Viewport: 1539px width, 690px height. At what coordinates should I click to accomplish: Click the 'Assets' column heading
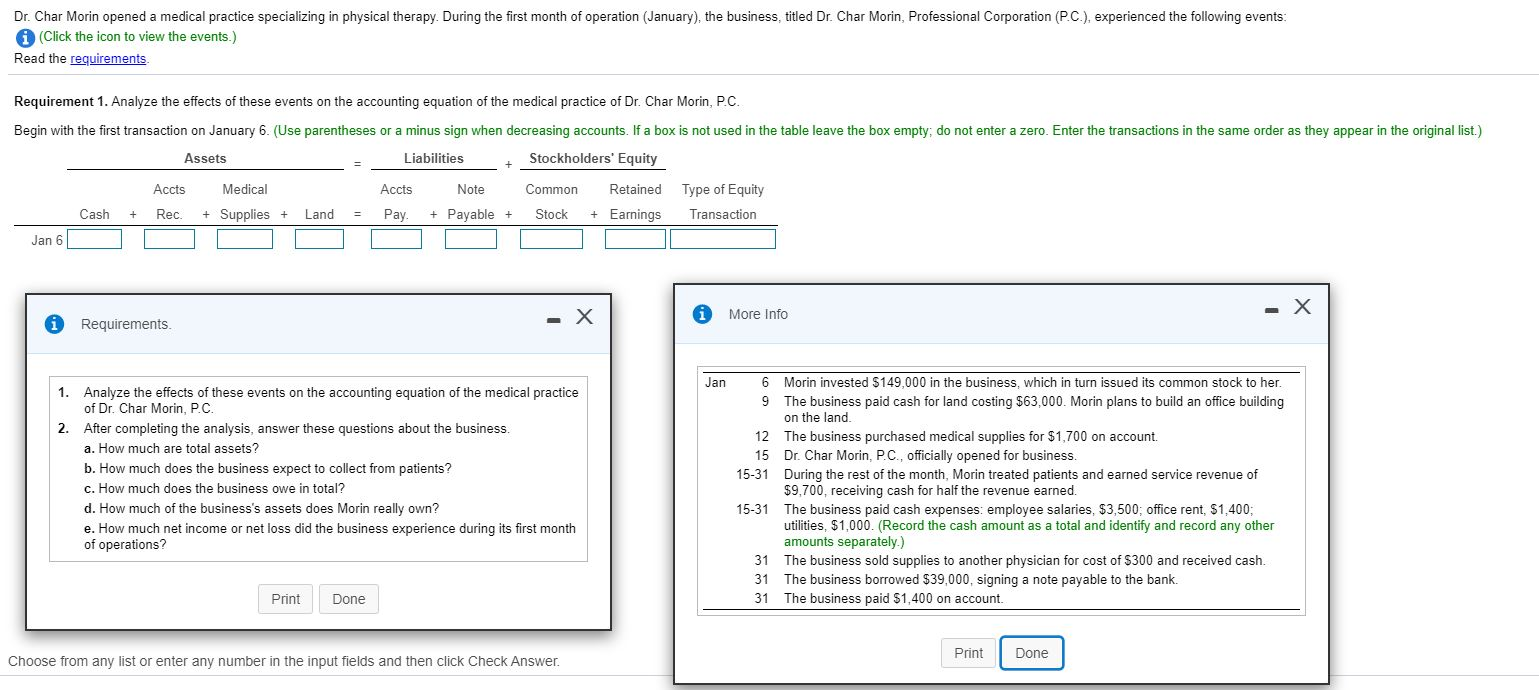[x=205, y=158]
